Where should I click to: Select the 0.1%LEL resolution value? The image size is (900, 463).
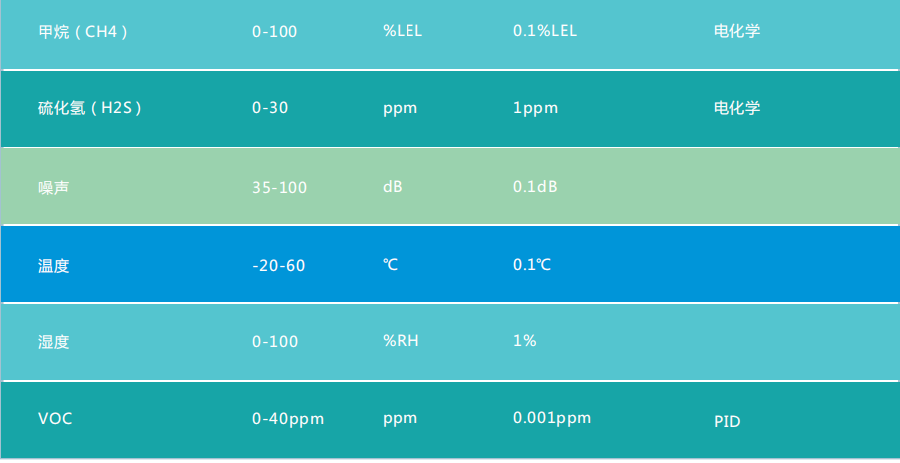tap(545, 31)
